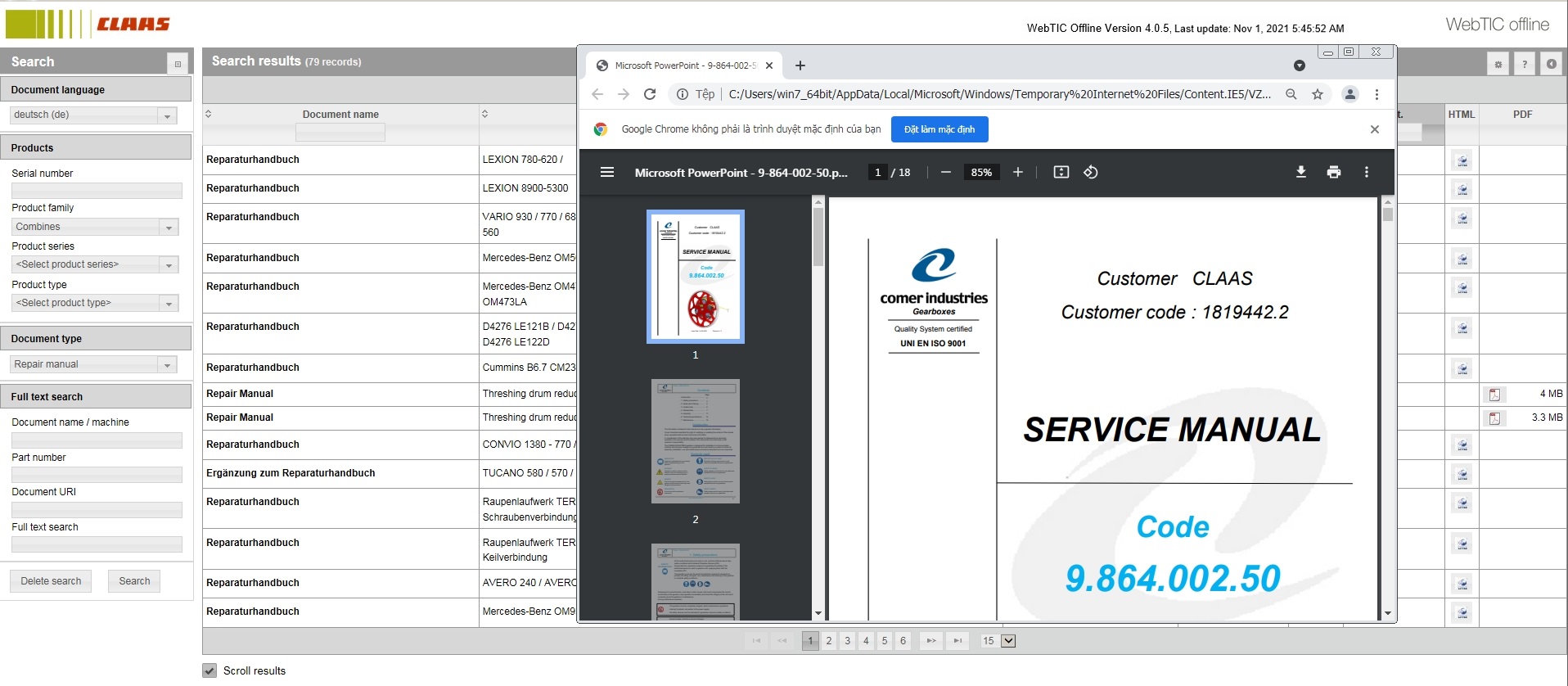Open HTML document for CONVIO 1380 row

(x=1462, y=445)
